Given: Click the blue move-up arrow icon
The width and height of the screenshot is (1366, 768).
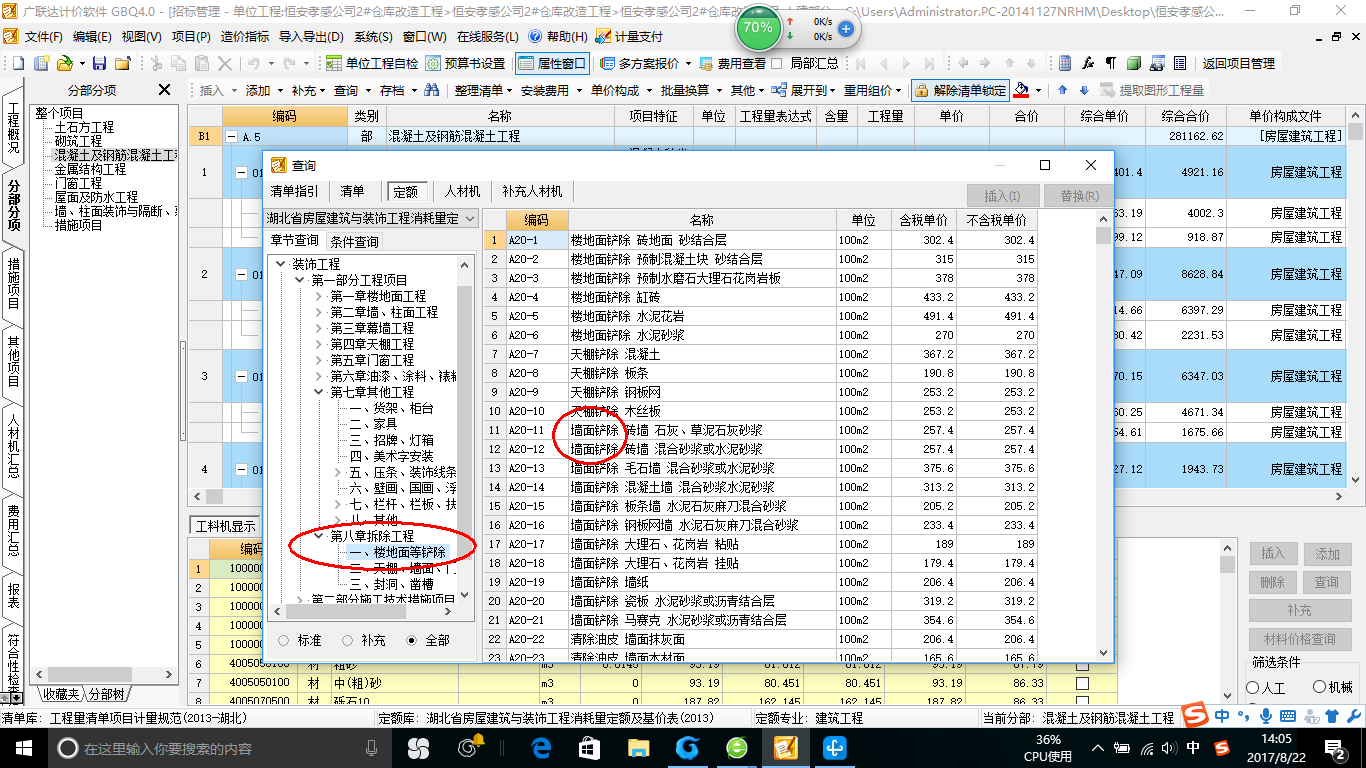Looking at the screenshot, I should (1062, 90).
